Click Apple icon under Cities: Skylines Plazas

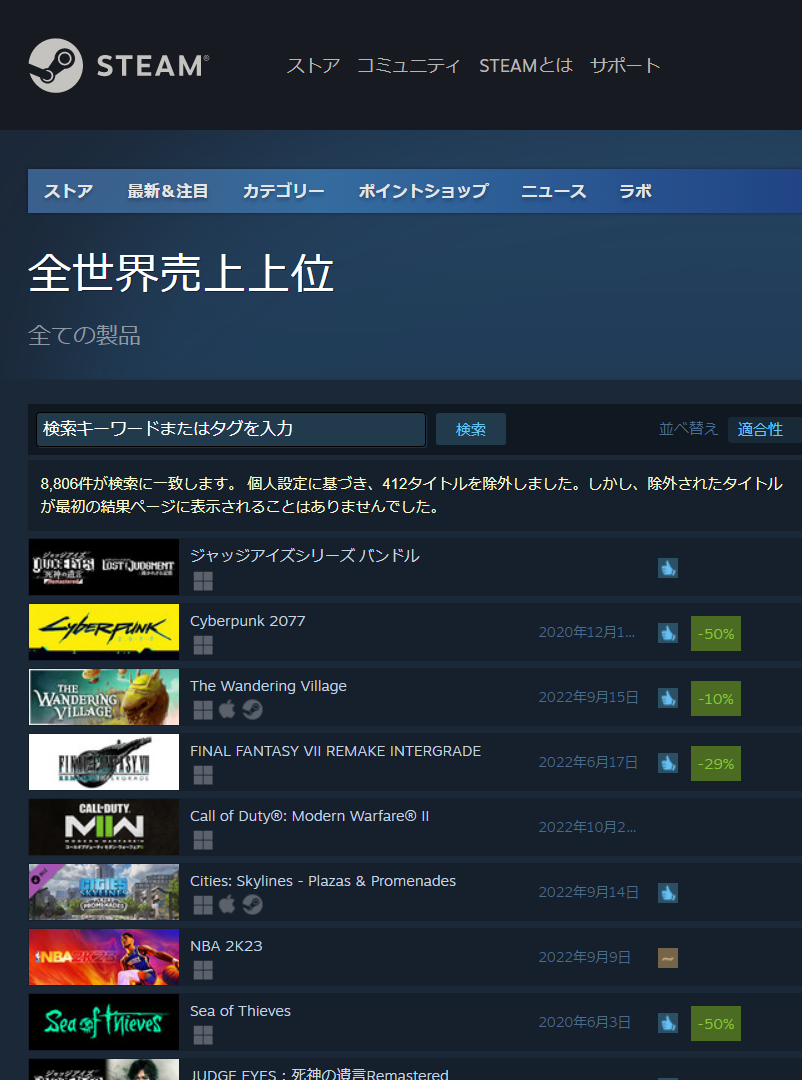tap(227, 905)
